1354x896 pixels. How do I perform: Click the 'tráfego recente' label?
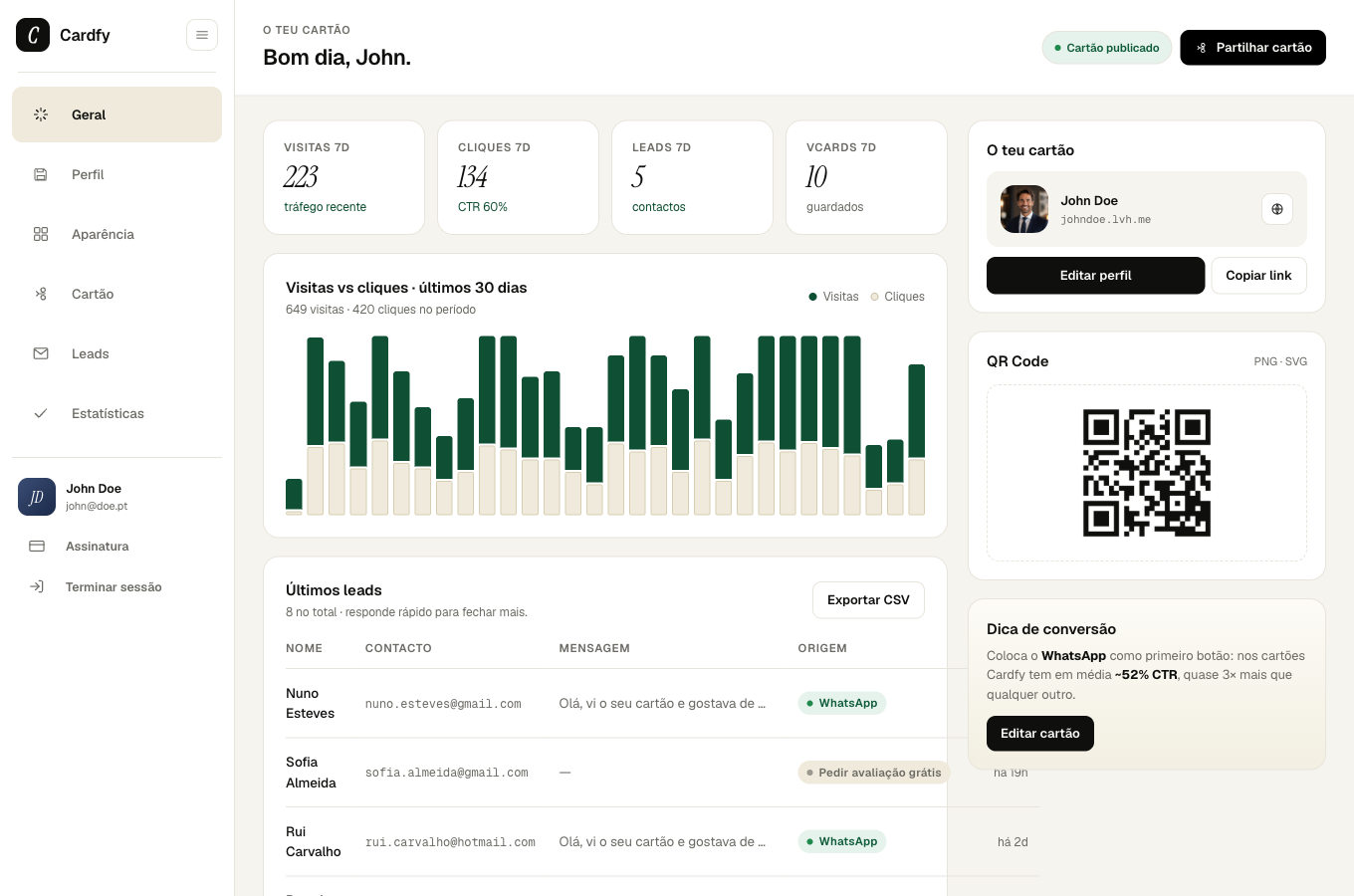(325, 207)
